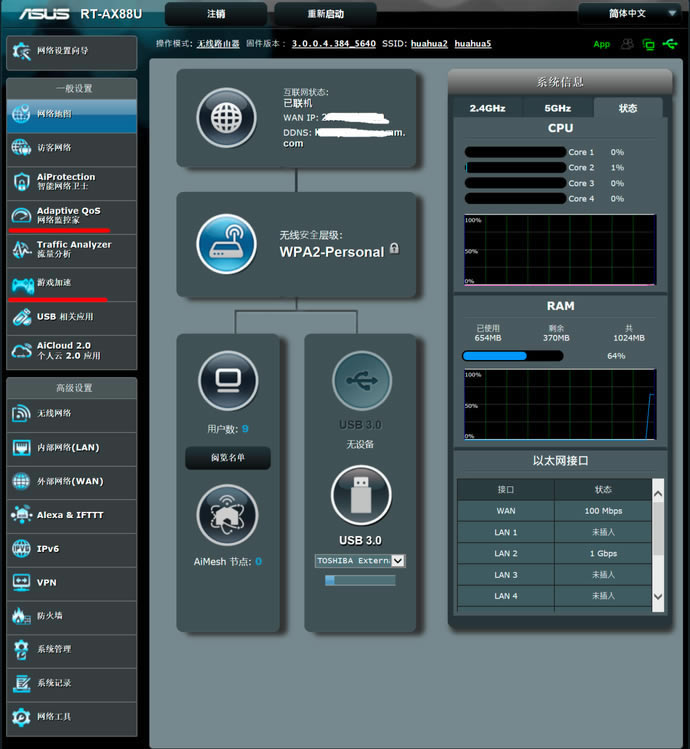Click the 浏览名单 view list button
The height and width of the screenshot is (749, 690).
(x=228, y=458)
